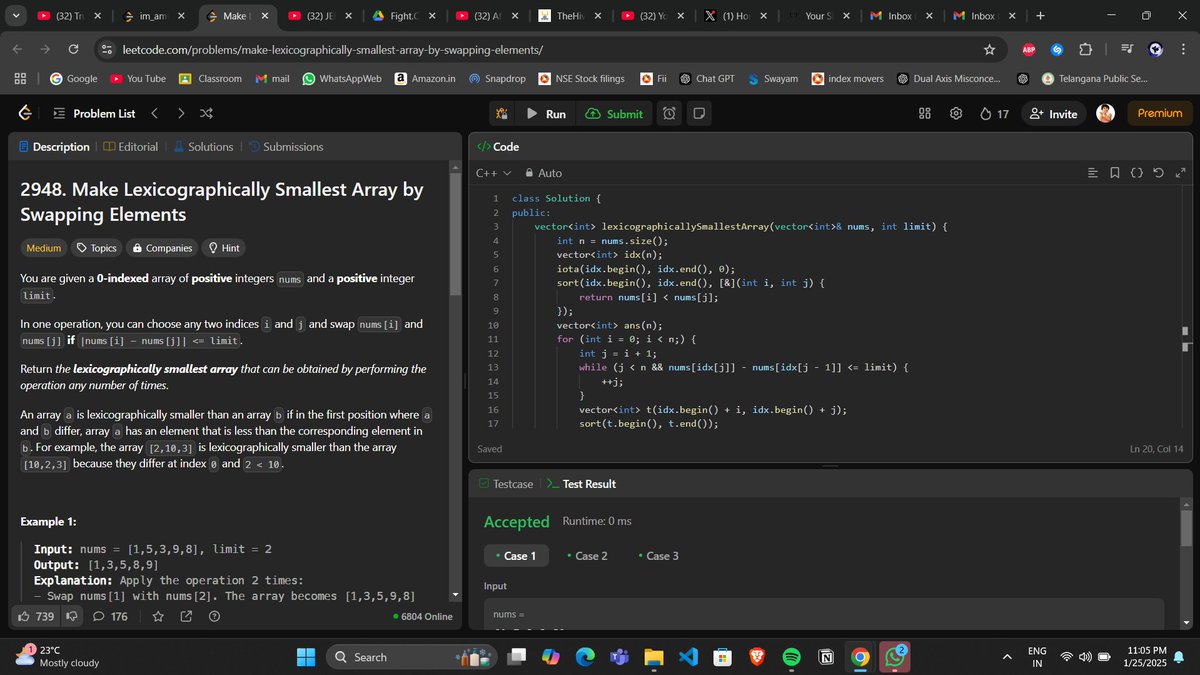Bookmark this page with Chrome star
The image size is (1200, 675).
pos(989,49)
